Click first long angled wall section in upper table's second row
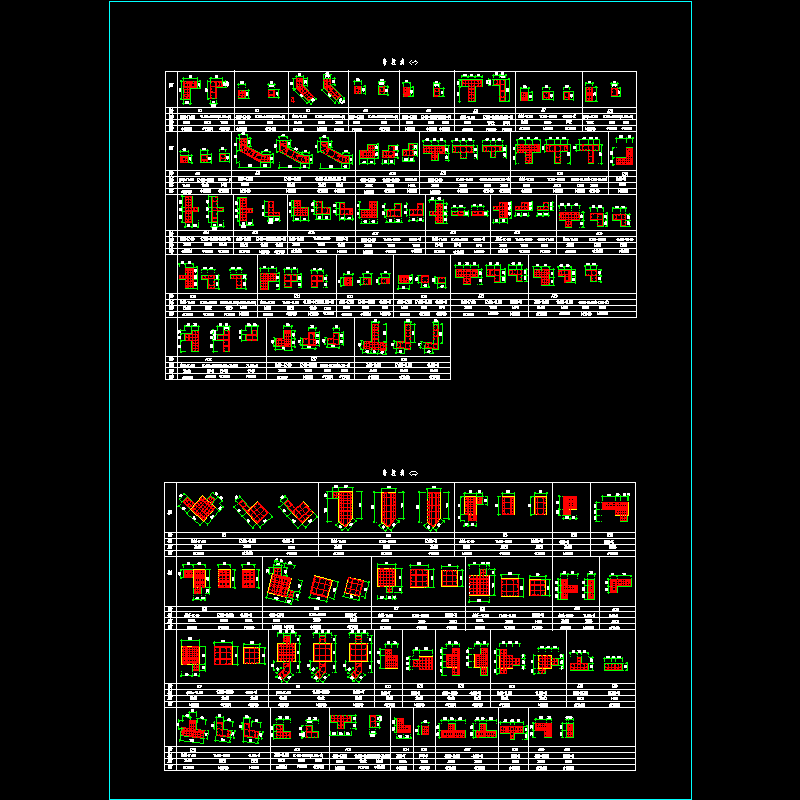Image resolution: width=800 pixels, height=800 pixels. (254, 153)
